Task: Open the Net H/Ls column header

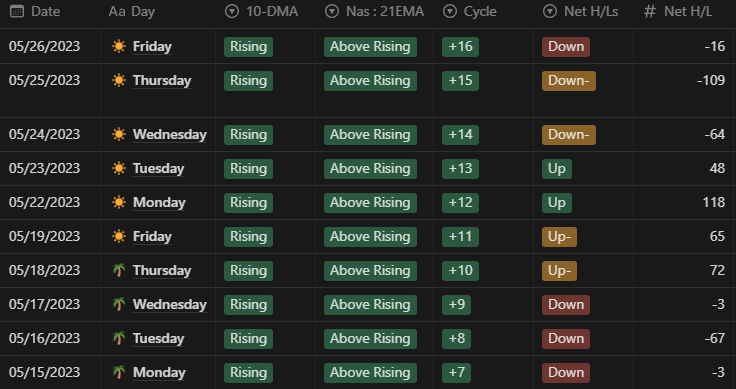Action: (583, 13)
